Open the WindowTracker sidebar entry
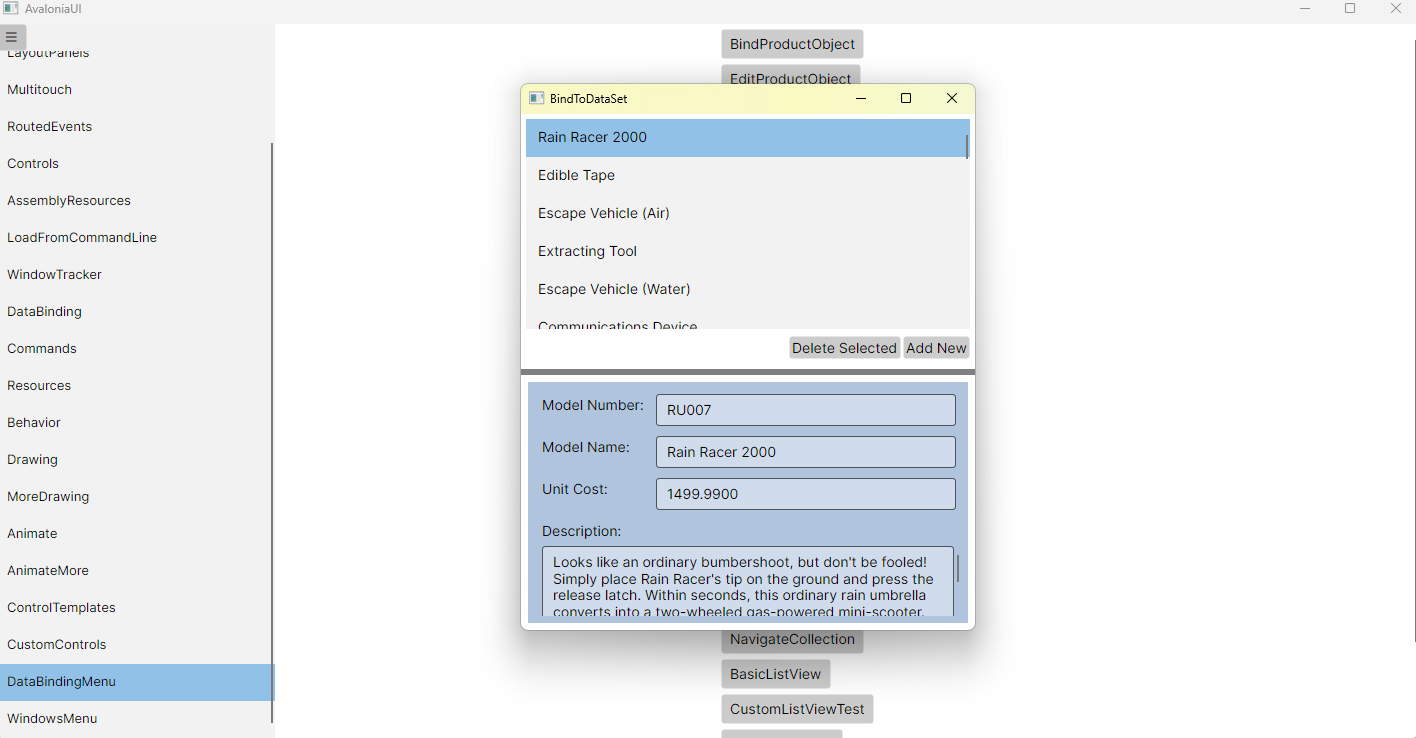Screen dimensions: 1416x738 click(135, 275)
